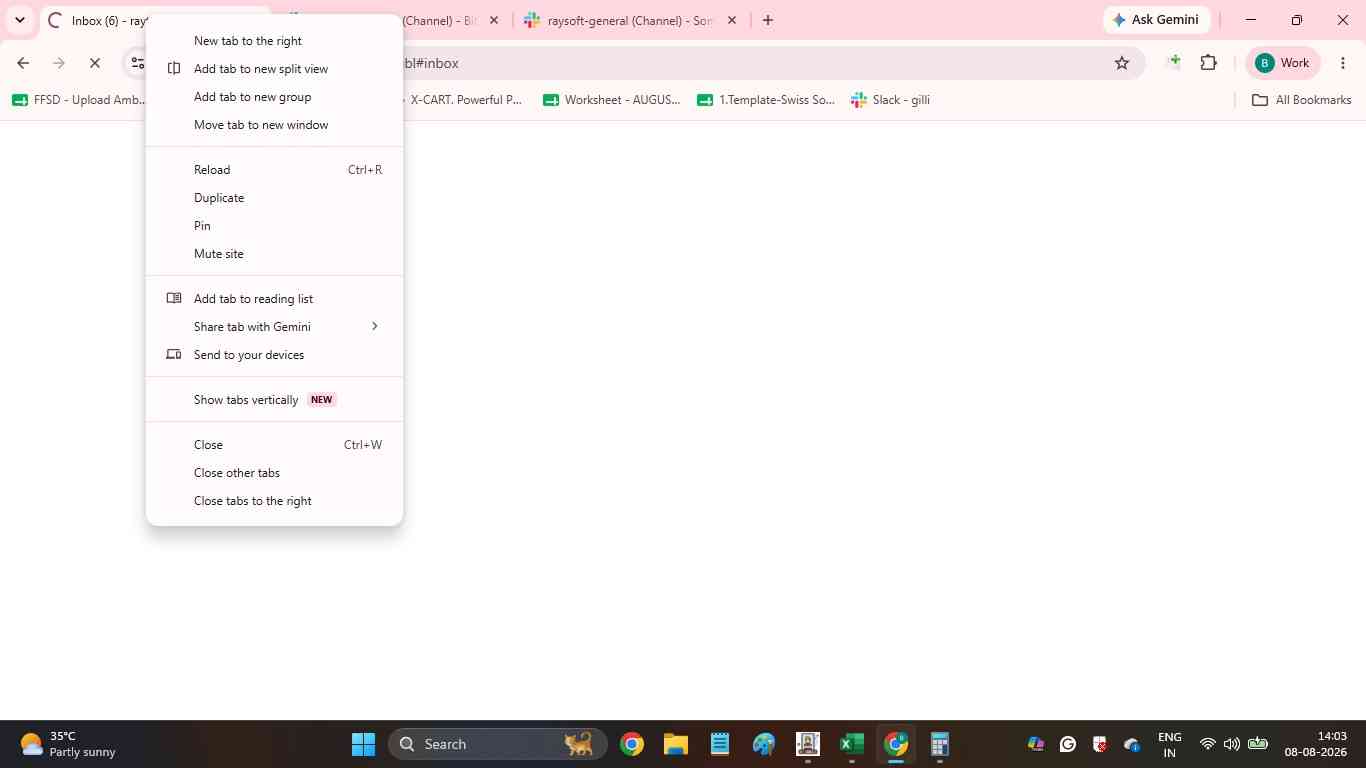Close the raysoft-general Slack tab

(x=732, y=20)
